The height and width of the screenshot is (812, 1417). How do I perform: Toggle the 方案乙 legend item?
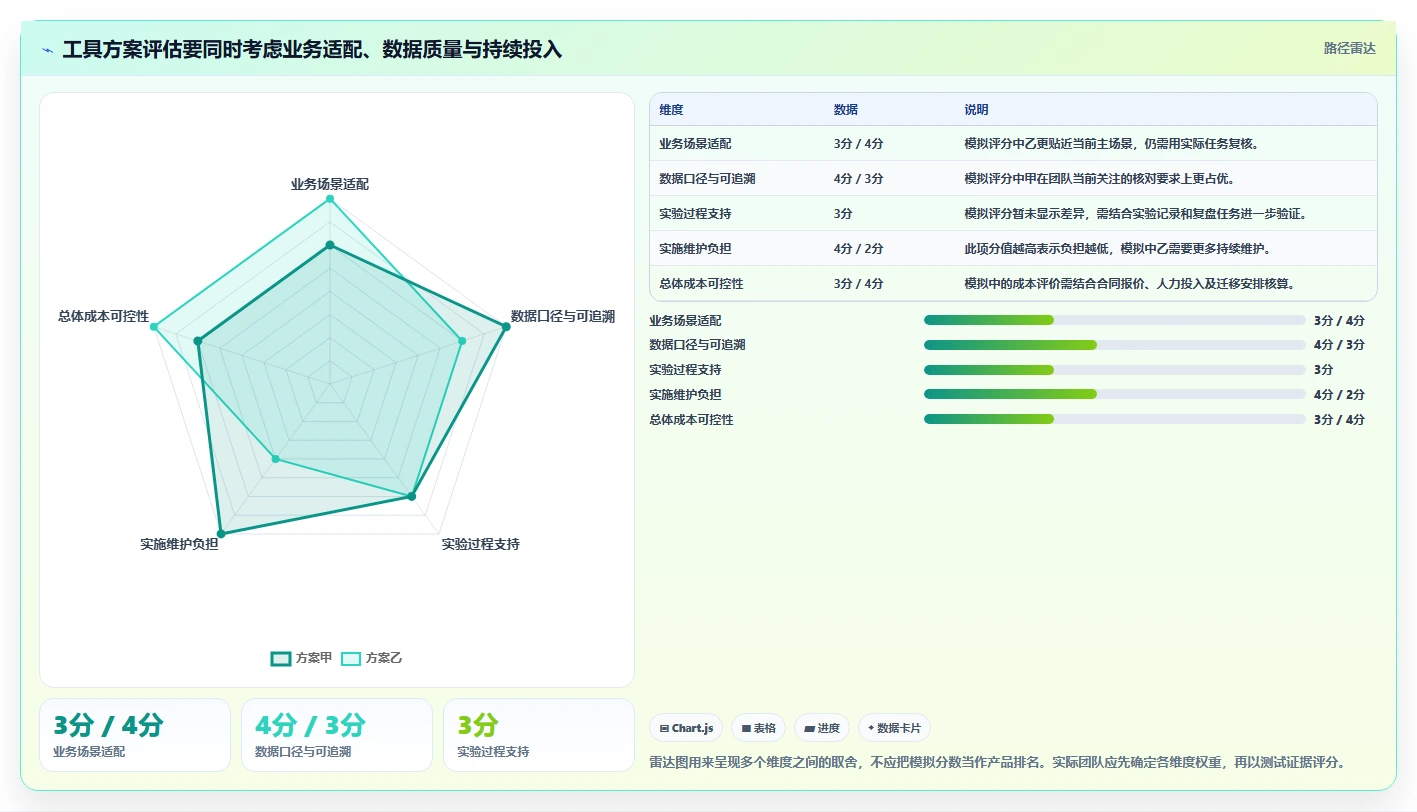[x=371, y=658]
